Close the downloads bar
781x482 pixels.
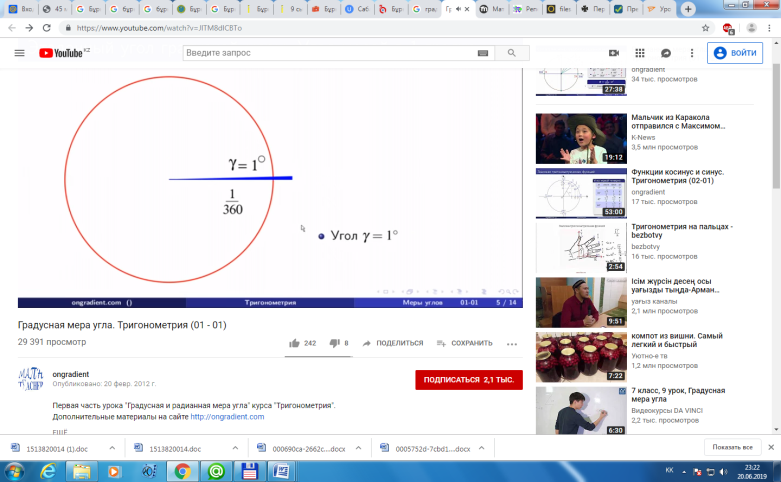coord(771,447)
